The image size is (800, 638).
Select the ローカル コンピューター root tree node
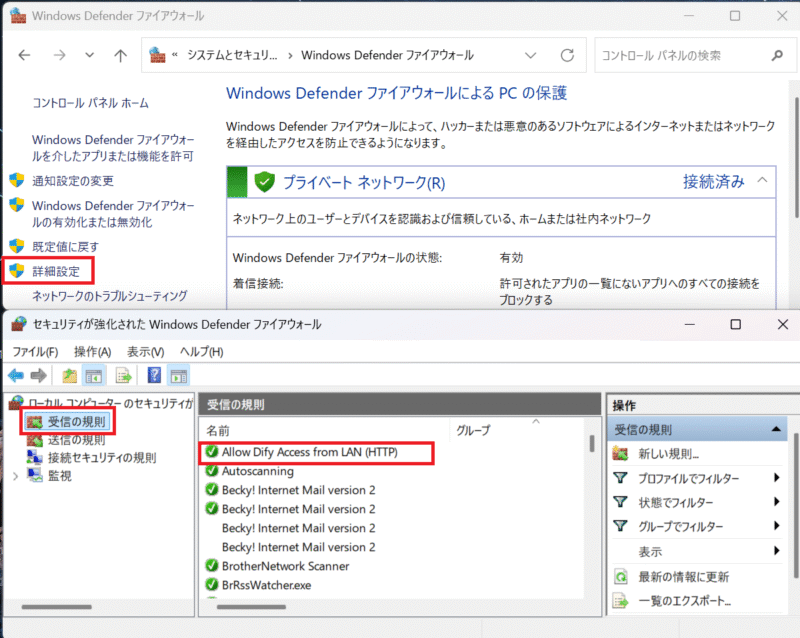(x=110, y=404)
